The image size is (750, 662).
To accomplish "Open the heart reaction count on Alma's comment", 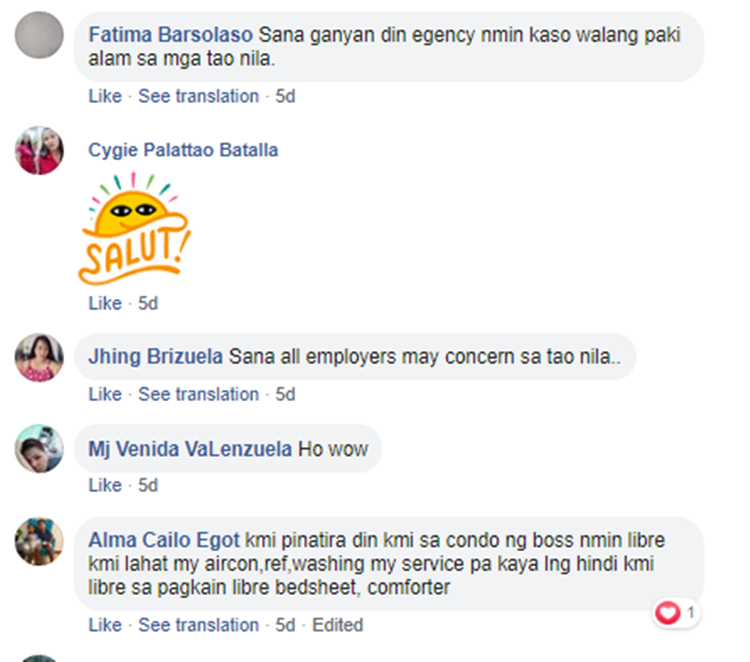I will [x=676, y=612].
